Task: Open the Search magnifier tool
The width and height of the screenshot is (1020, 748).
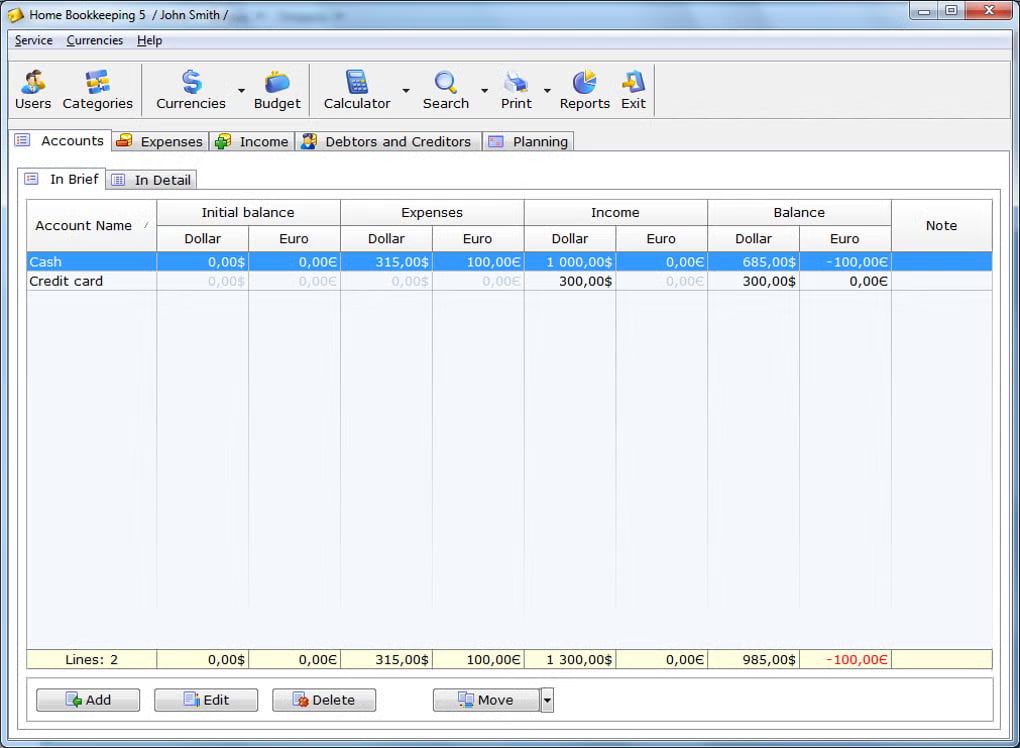Action: click(446, 90)
